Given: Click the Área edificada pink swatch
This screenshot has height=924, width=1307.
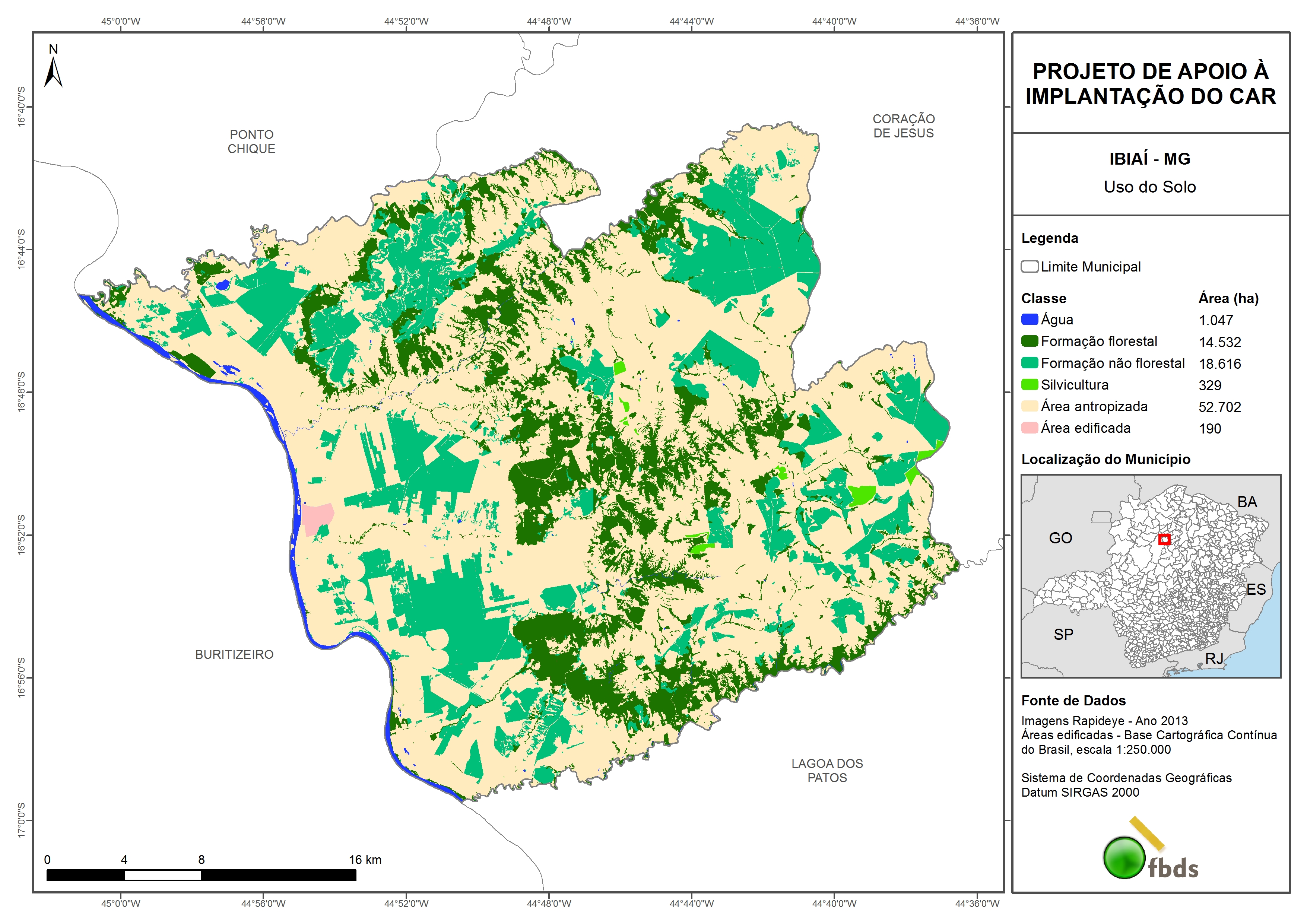Looking at the screenshot, I should point(1029,428).
